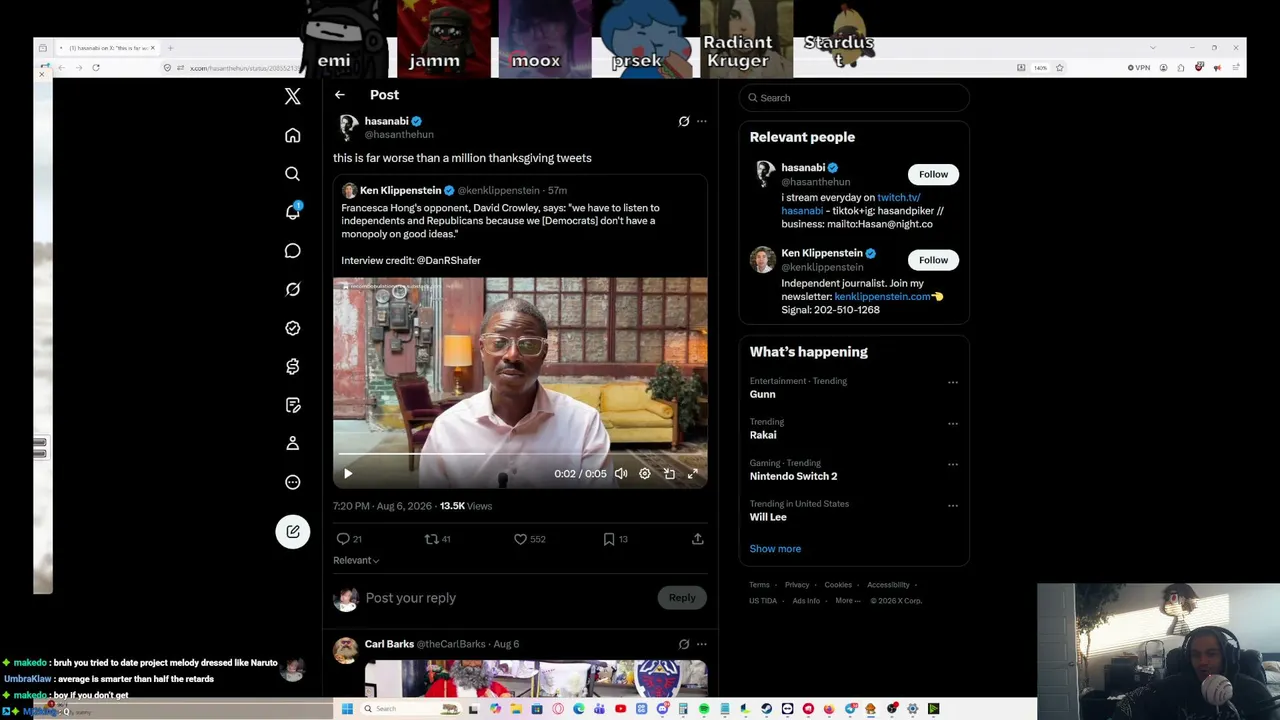Repost the hasanabi post
1280x720 pixels.
click(432, 539)
